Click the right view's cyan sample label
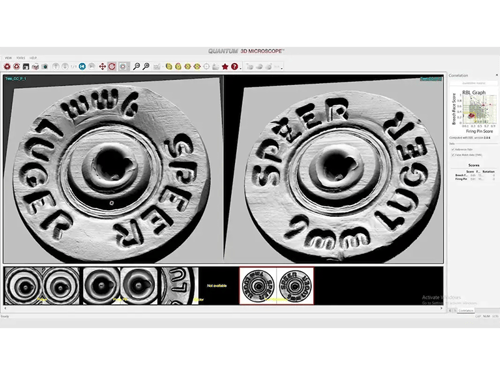 coord(431,79)
